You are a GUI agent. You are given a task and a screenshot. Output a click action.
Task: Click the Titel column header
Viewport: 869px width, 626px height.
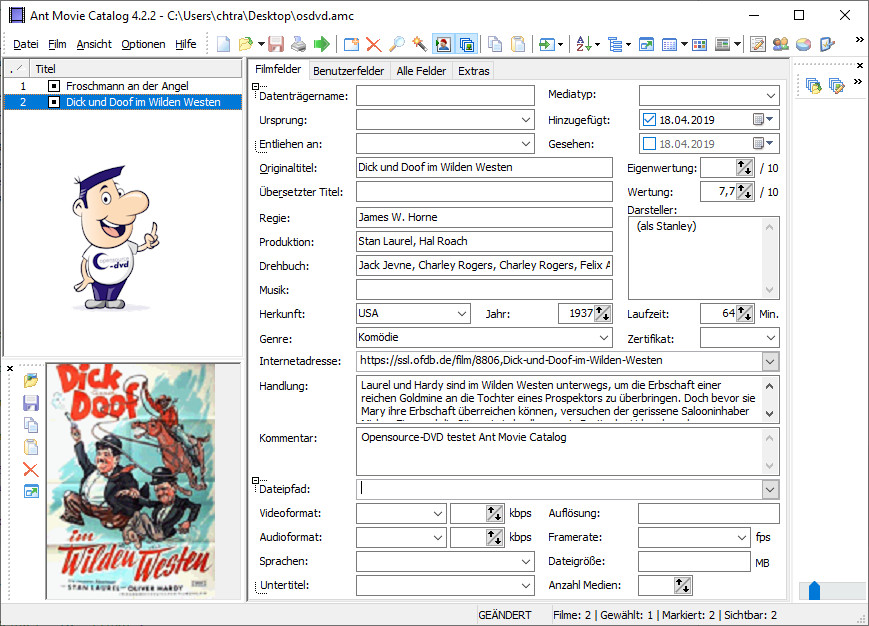tap(46, 69)
